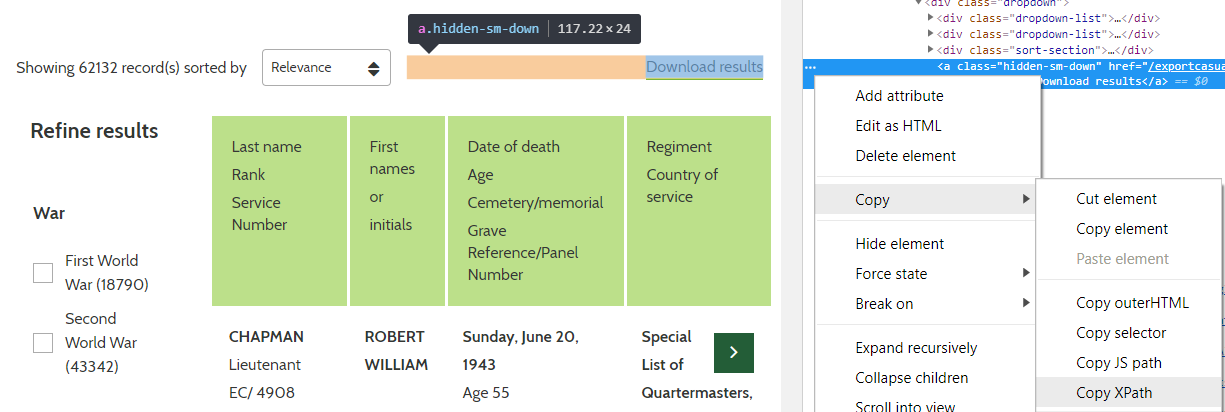Viewport: 1225px width, 412px height.
Task: Click the CHAPMAN last name text
Action: pos(266,337)
